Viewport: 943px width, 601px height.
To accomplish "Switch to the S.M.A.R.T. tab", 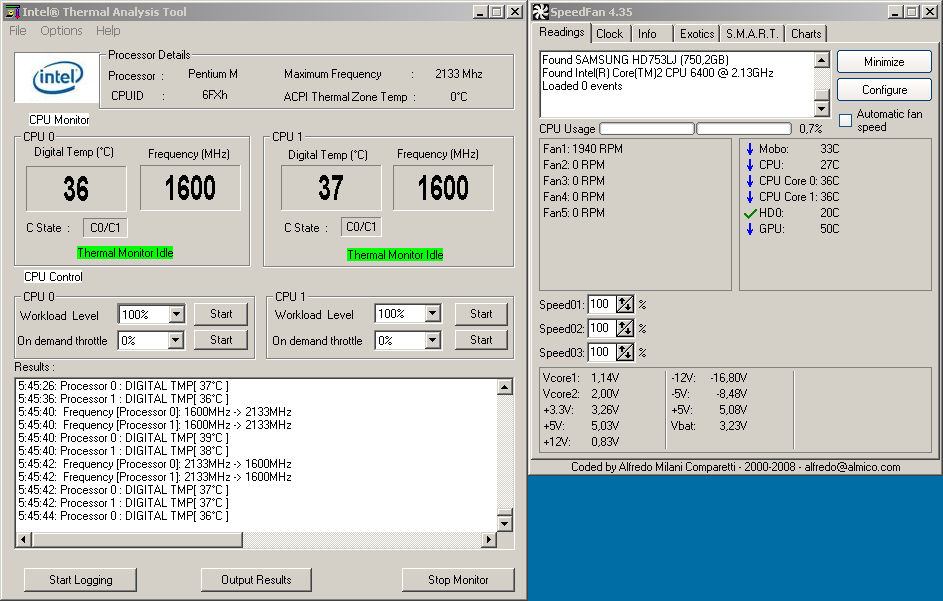I will pyautogui.click(x=752, y=34).
